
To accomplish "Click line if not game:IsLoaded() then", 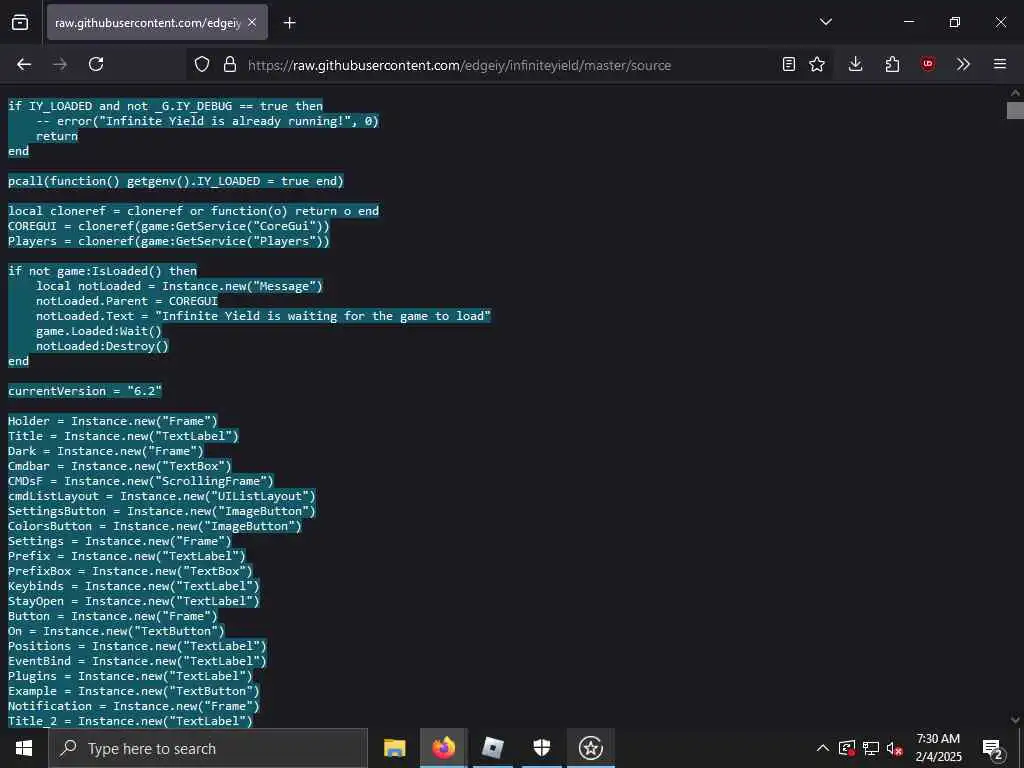I will pos(103,271).
